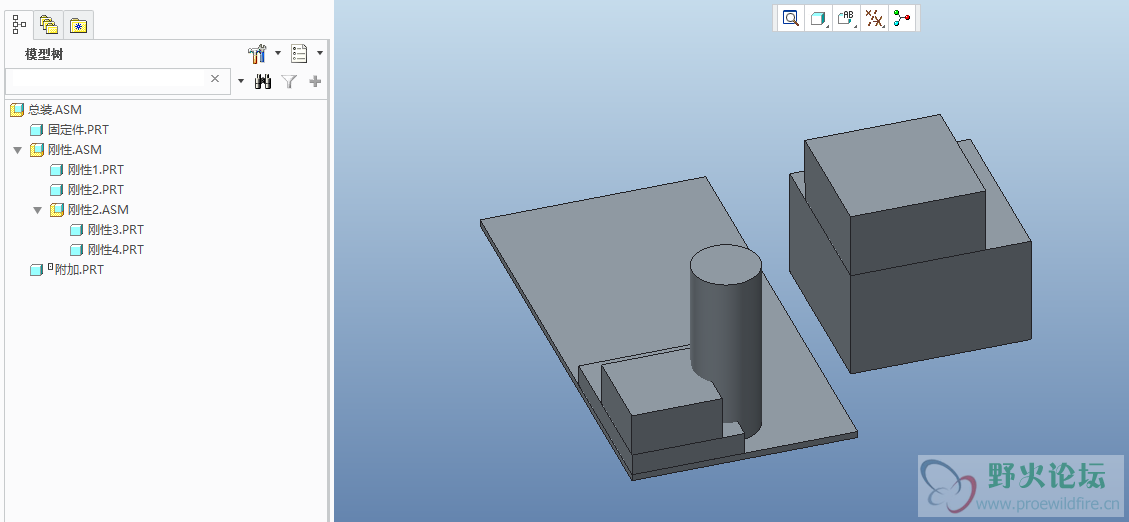Expand the dropdown arrow beside settings hammer icon

(278, 53)
